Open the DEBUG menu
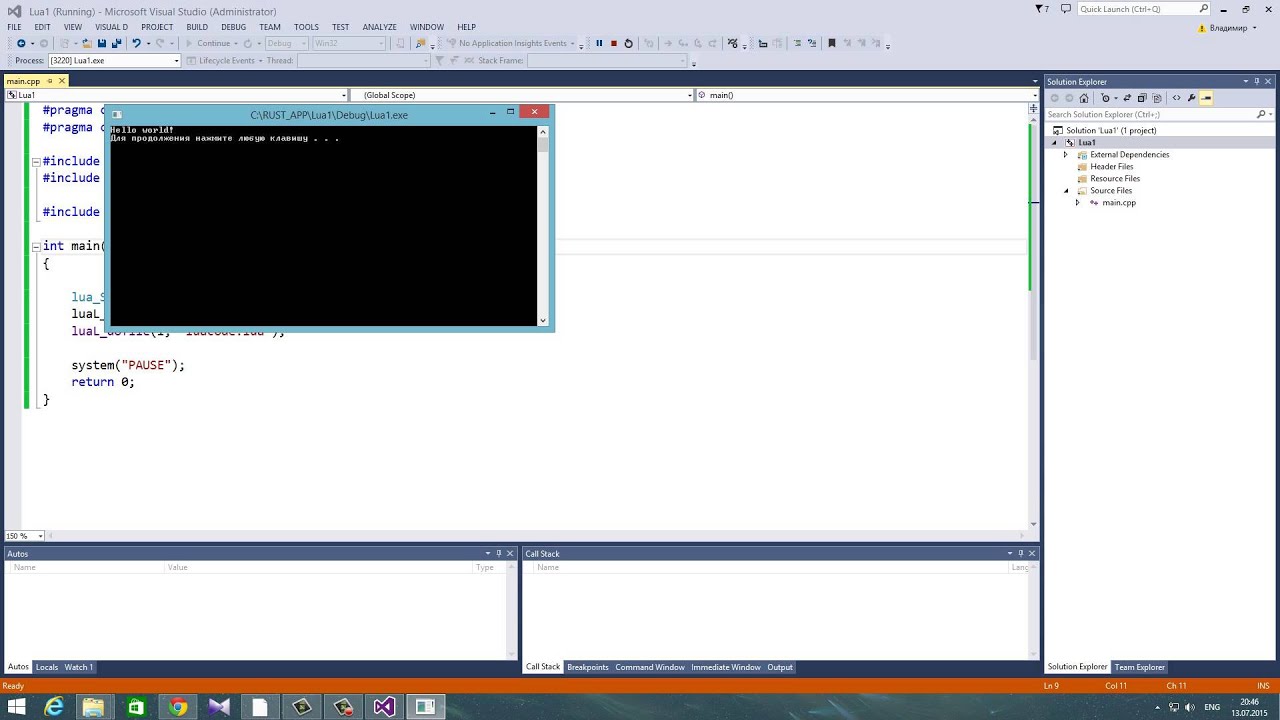Screen dimensions: 1280x720 234,27
